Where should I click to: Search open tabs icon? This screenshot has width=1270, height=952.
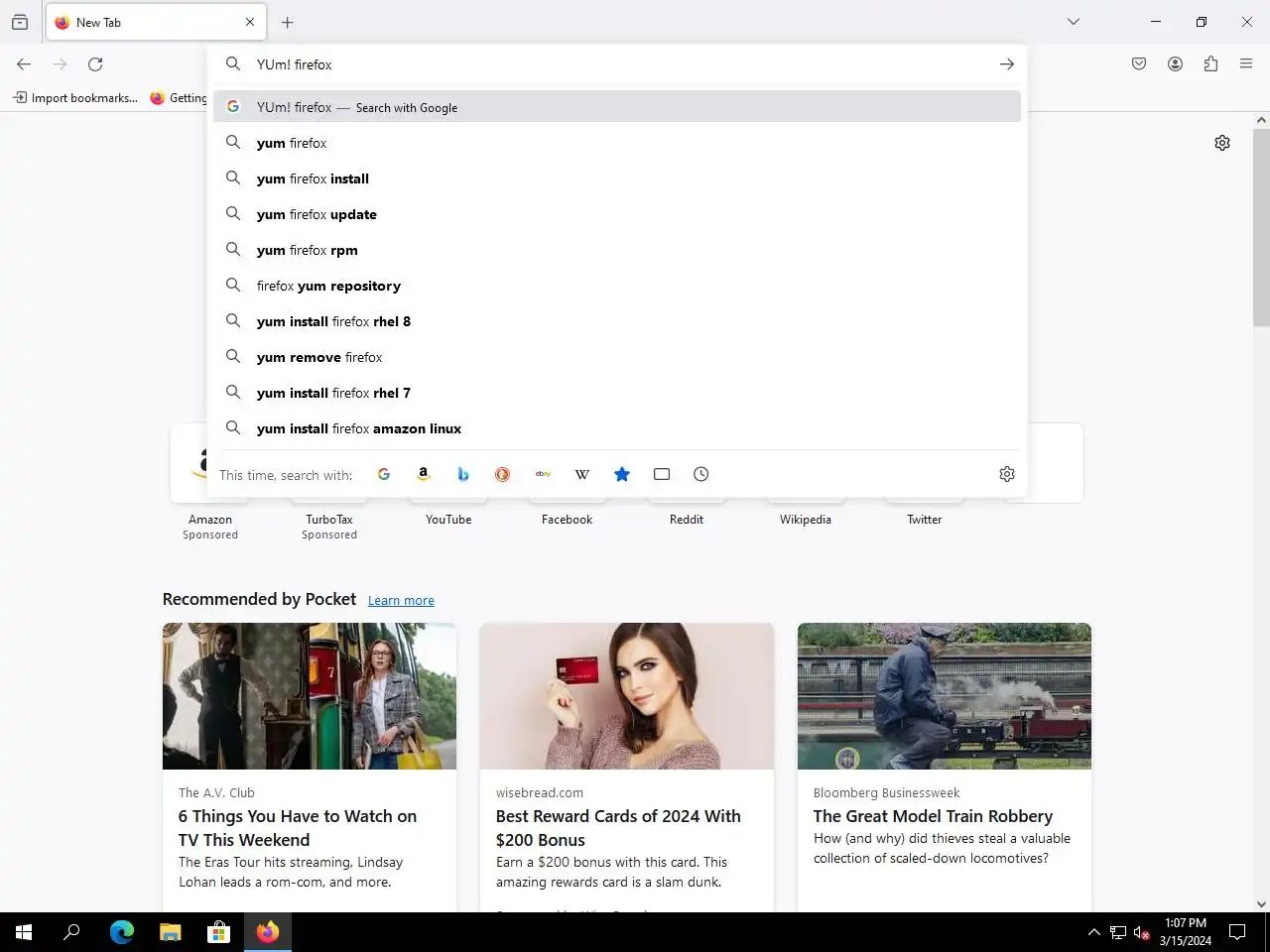pyautogui.click(x=662, y=474)
